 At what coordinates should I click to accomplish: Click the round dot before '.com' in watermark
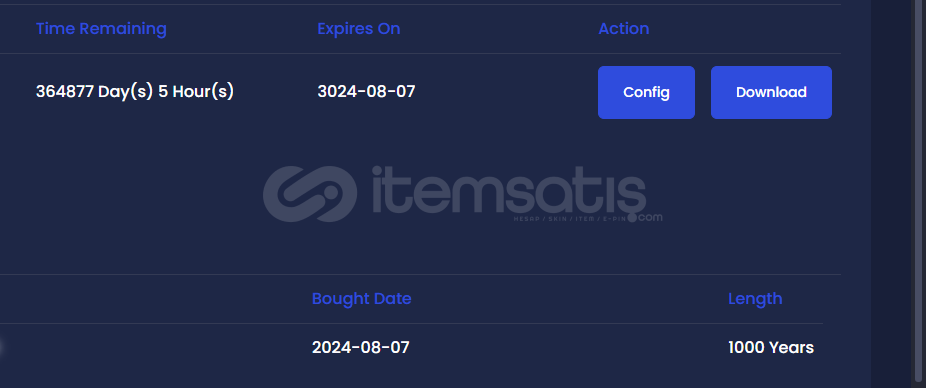tap(632, 218)
